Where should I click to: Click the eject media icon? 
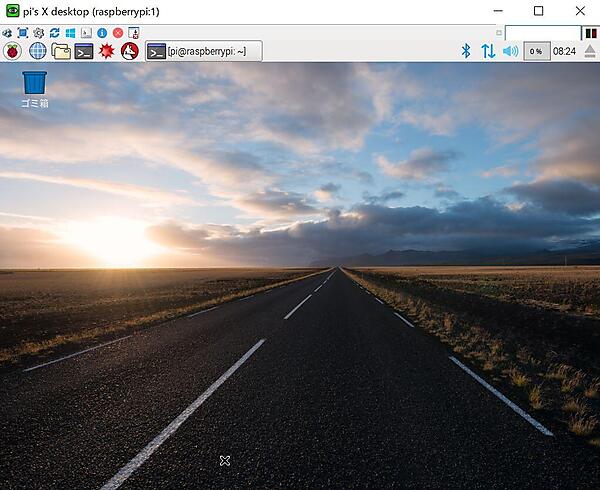click(x=590, y=51)
